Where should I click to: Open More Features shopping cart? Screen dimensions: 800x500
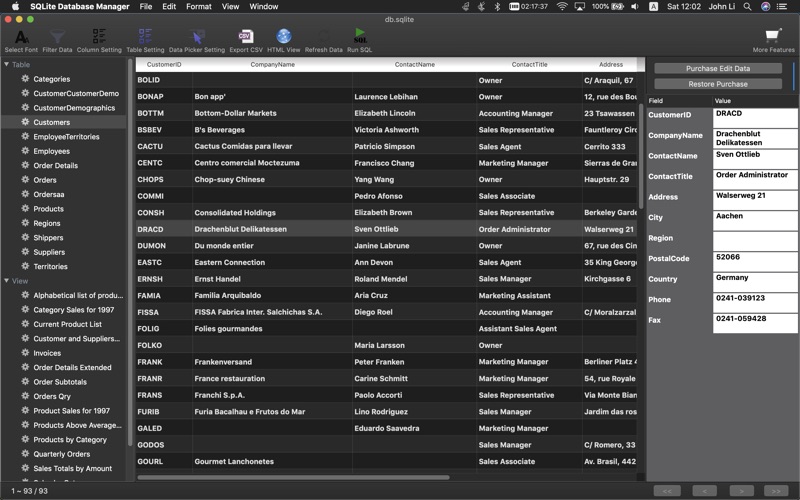click(x=773, y=41)
